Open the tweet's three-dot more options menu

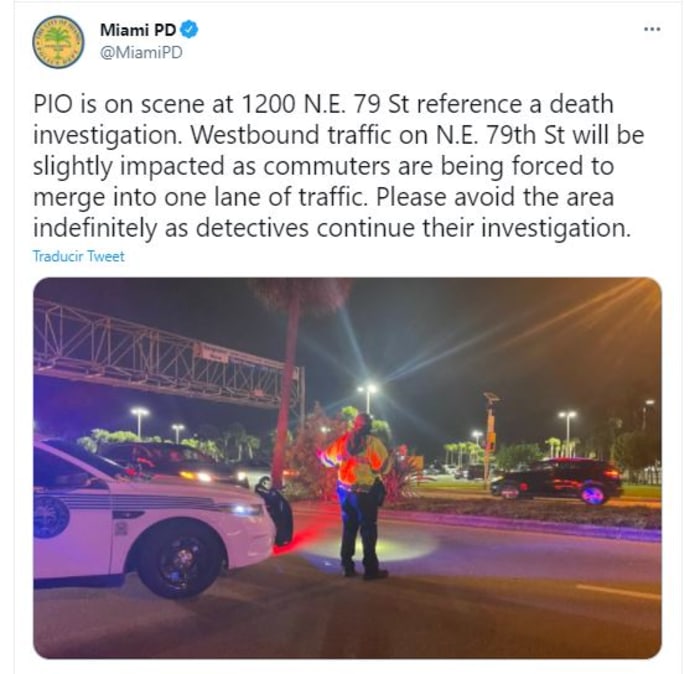652,29
